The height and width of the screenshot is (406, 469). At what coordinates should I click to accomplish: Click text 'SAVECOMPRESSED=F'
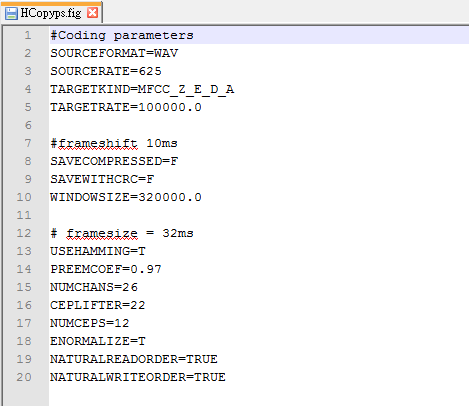(x=114, y=161)
